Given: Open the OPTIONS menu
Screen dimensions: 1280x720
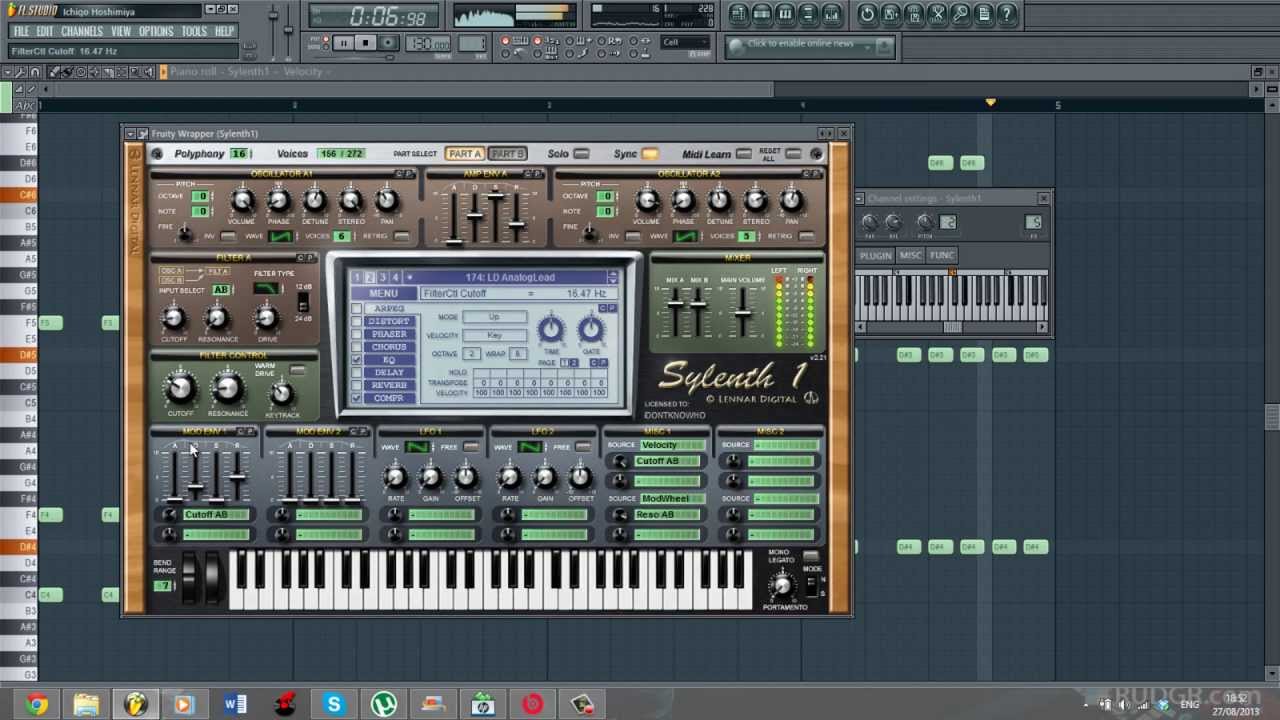Looking at the screenshot, I should tap(156, 31).
